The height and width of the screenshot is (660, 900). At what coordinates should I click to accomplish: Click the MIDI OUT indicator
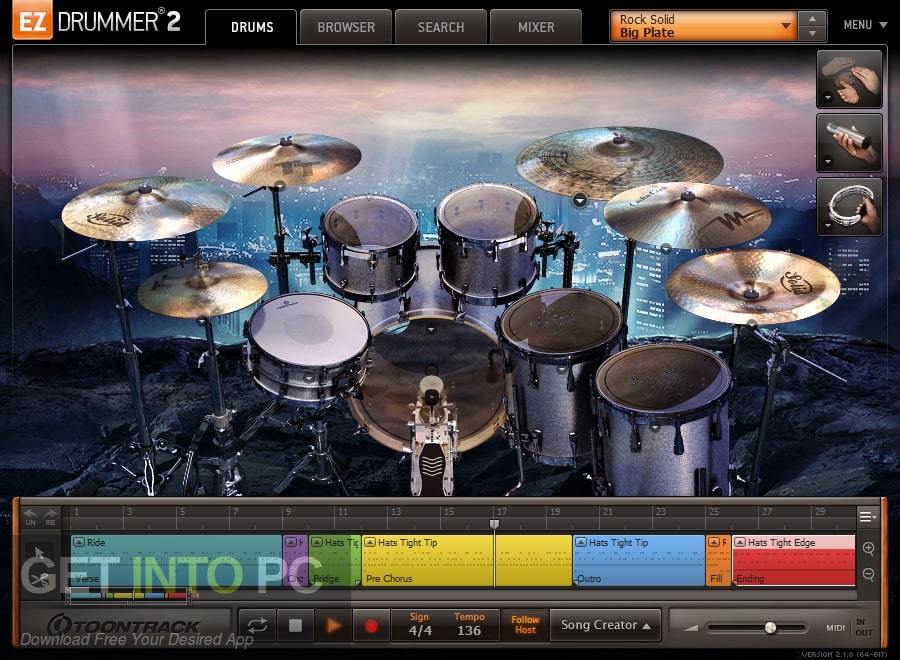click(863, 632)
